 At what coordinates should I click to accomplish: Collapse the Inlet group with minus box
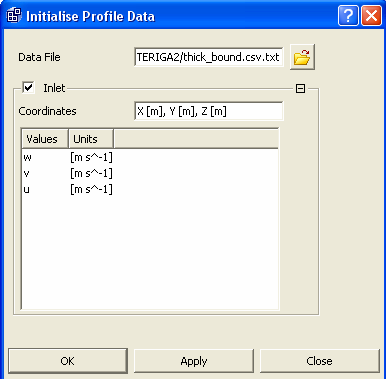click(300, 89)
